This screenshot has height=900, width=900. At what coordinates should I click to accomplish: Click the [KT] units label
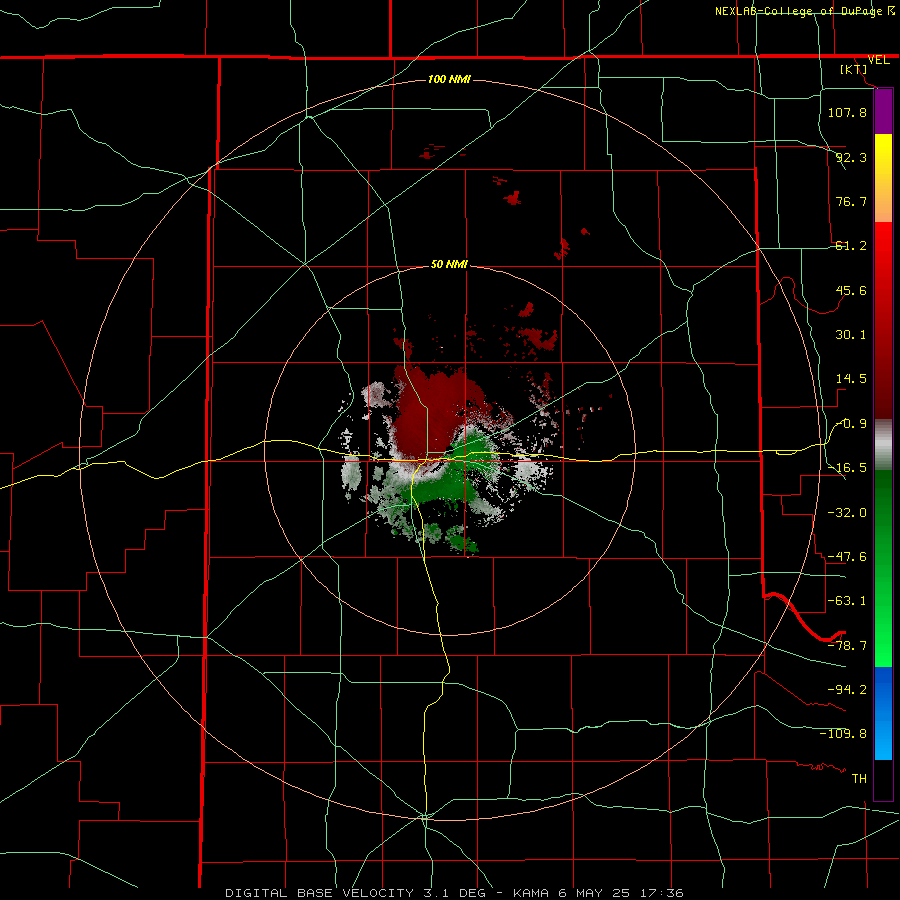click(854, 69)
